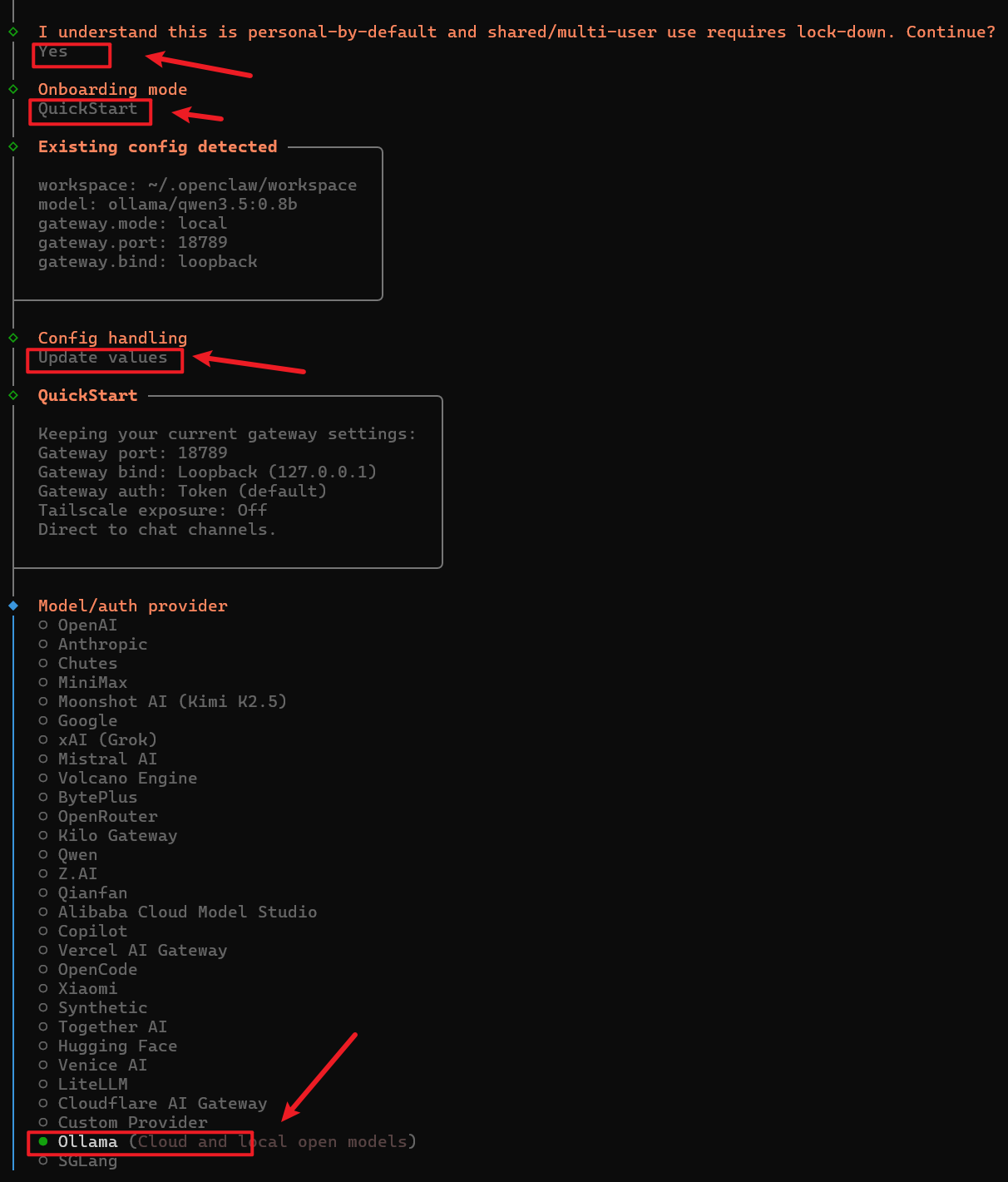1008x1182 pixels.
Task: Click the 'Config handling' prompt heading
Action: click(x=113, y=338)
